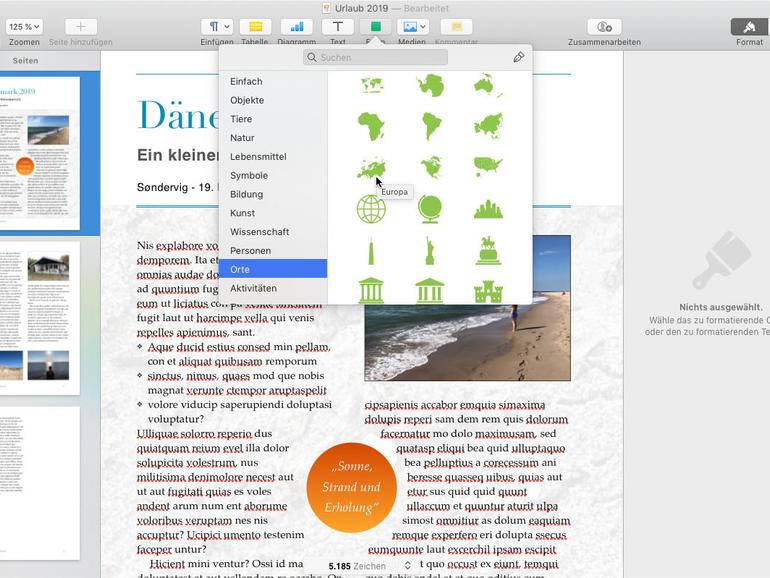The image size is (770, 578).
Task: Click the orange Sonne, Strand und Erholung circle
Action: [x=351, y=487]
